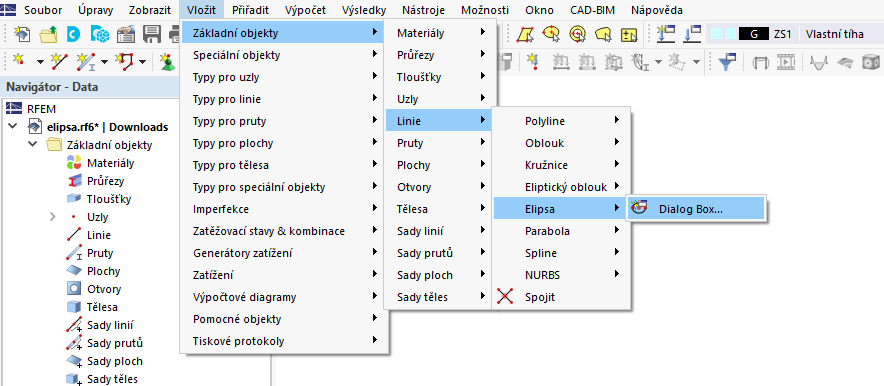Open the Block Manager cube icon
Image resolution: width=884 pixels, height=386 pixels.
[x=99, y=34]
